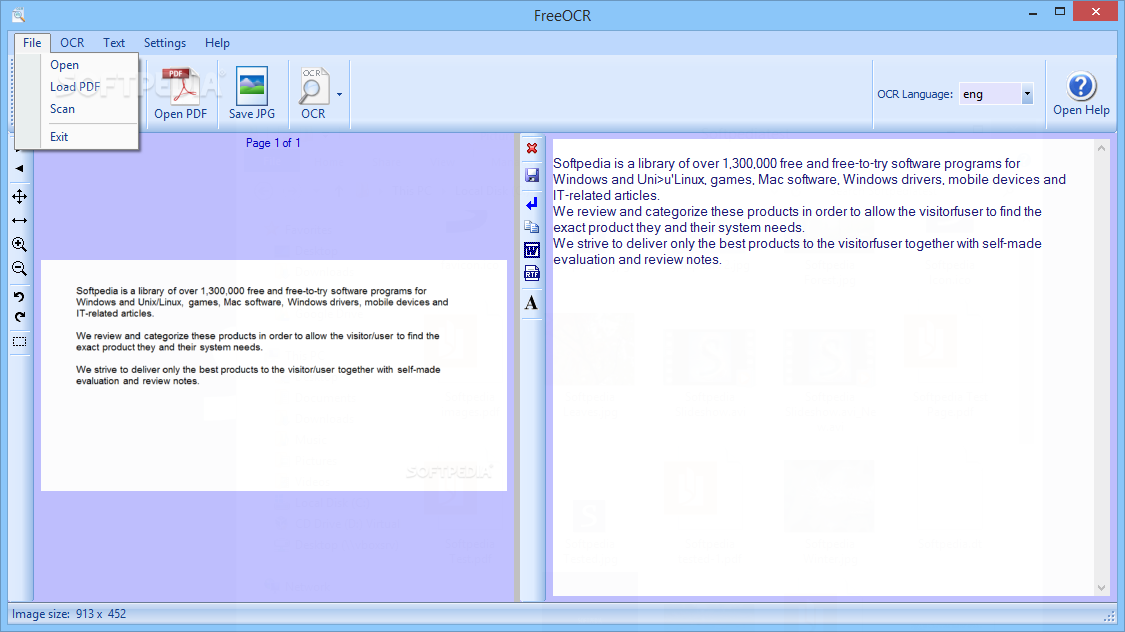Open the Settings menu
This screenshot has width=1125, height=632.
point(164,43)
